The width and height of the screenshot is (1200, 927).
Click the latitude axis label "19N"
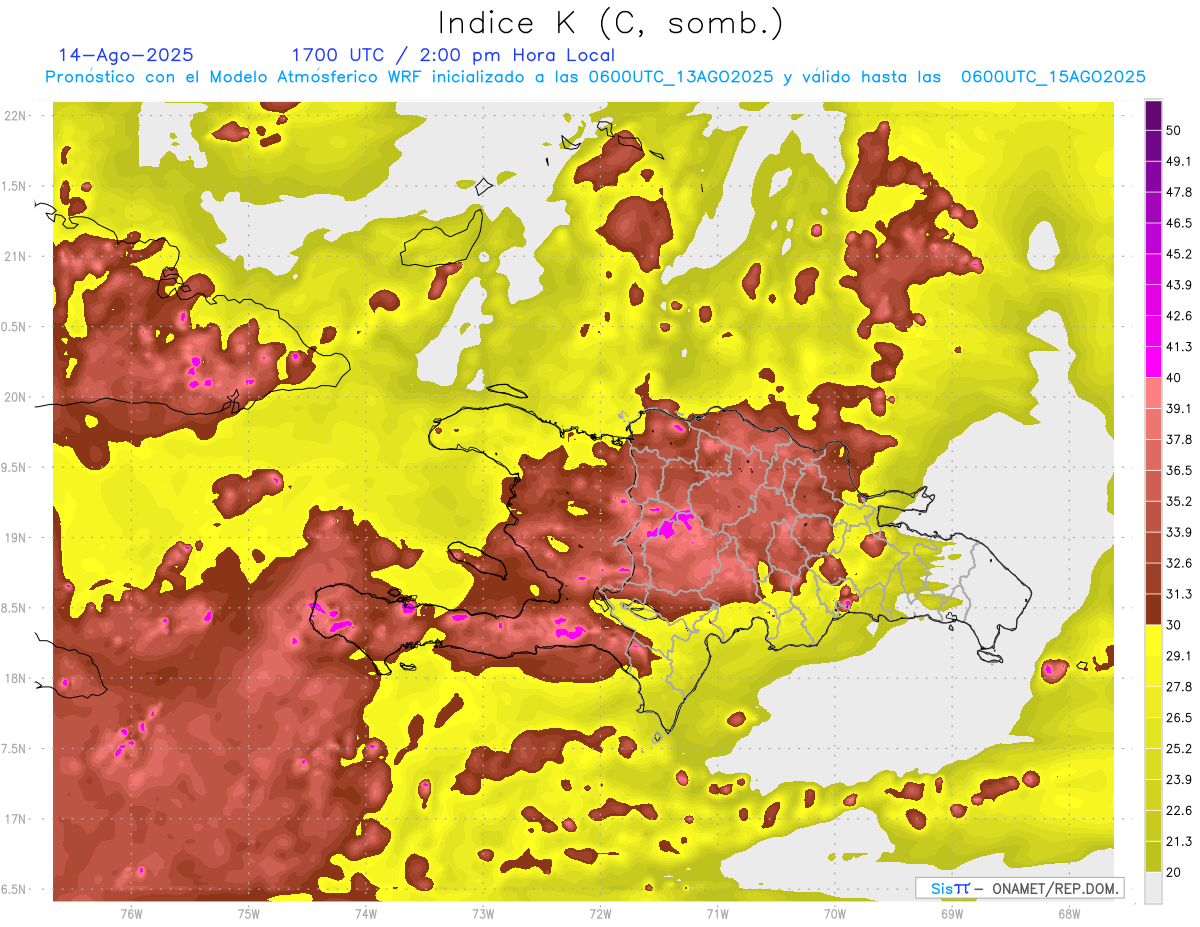point(17,538)
